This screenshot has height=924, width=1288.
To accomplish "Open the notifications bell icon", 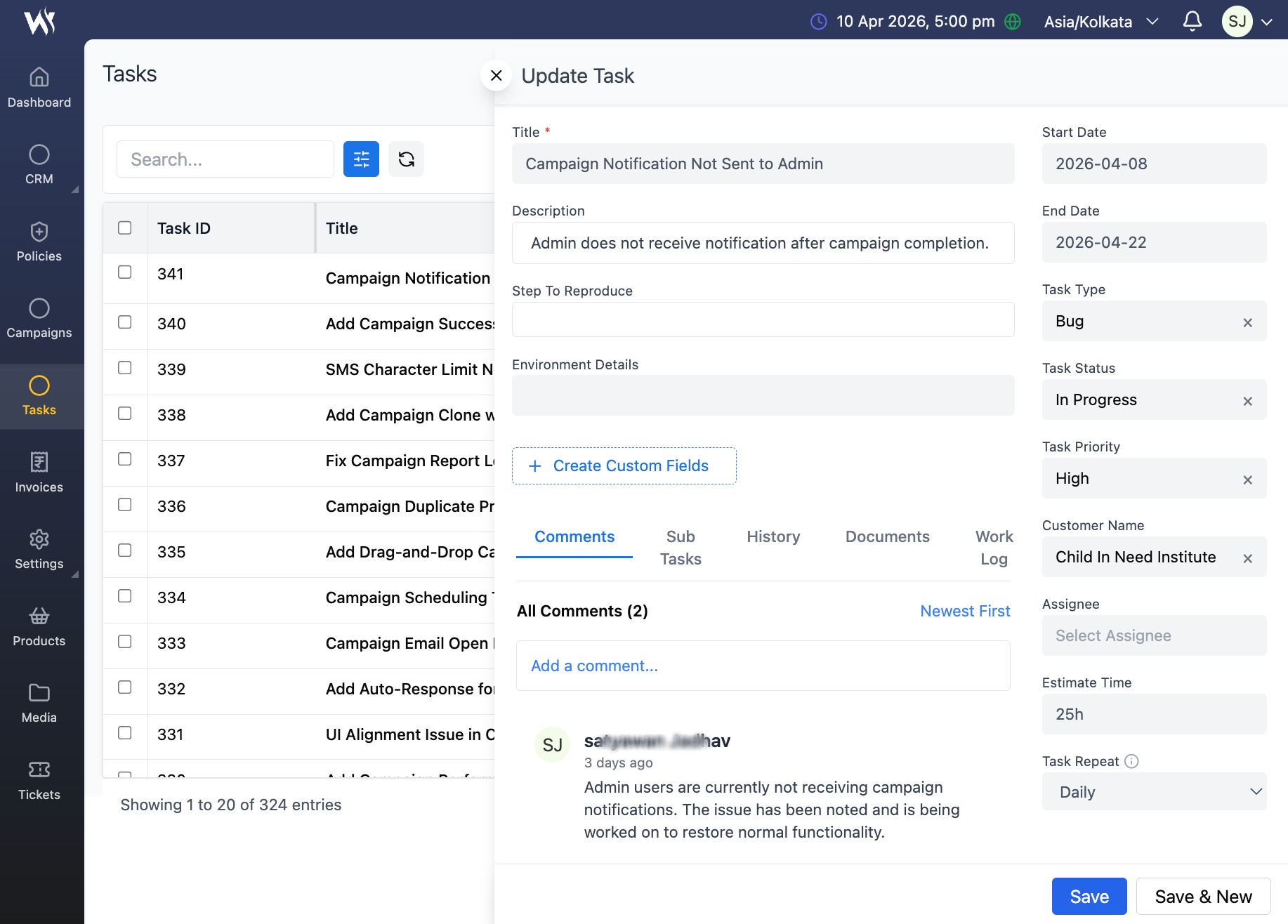I will click(1192, 21).
